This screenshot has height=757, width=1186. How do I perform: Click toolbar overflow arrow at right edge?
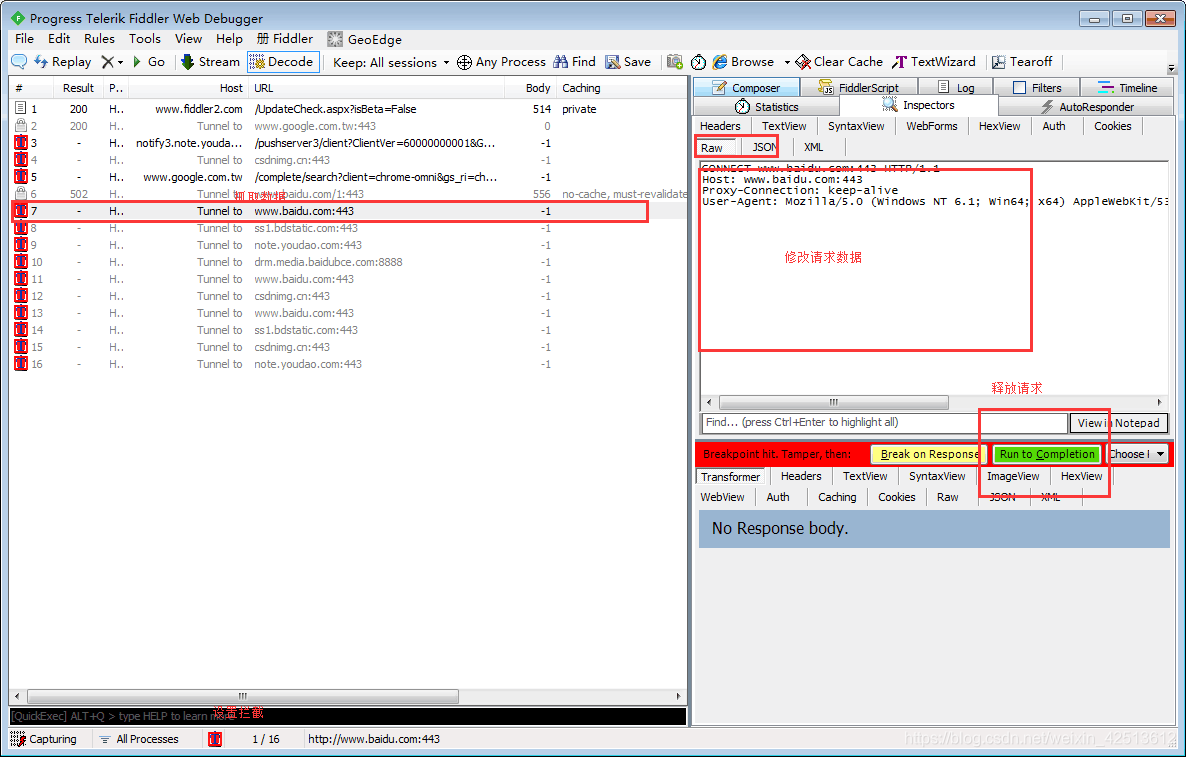click(x=1171, y=68)
